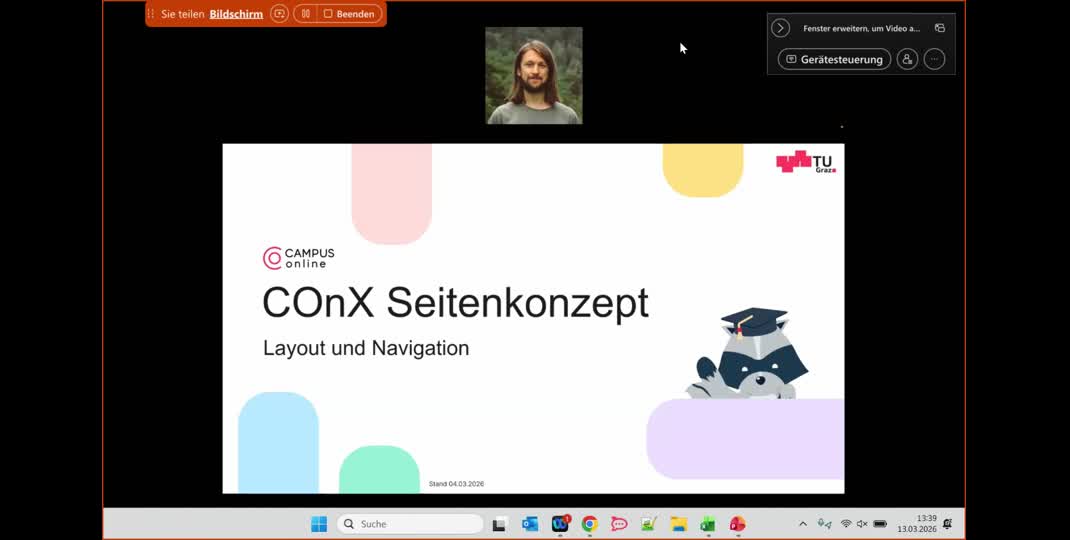Click the taskbar Suche search field
1070x540 pixels.
tap(410, 524)
